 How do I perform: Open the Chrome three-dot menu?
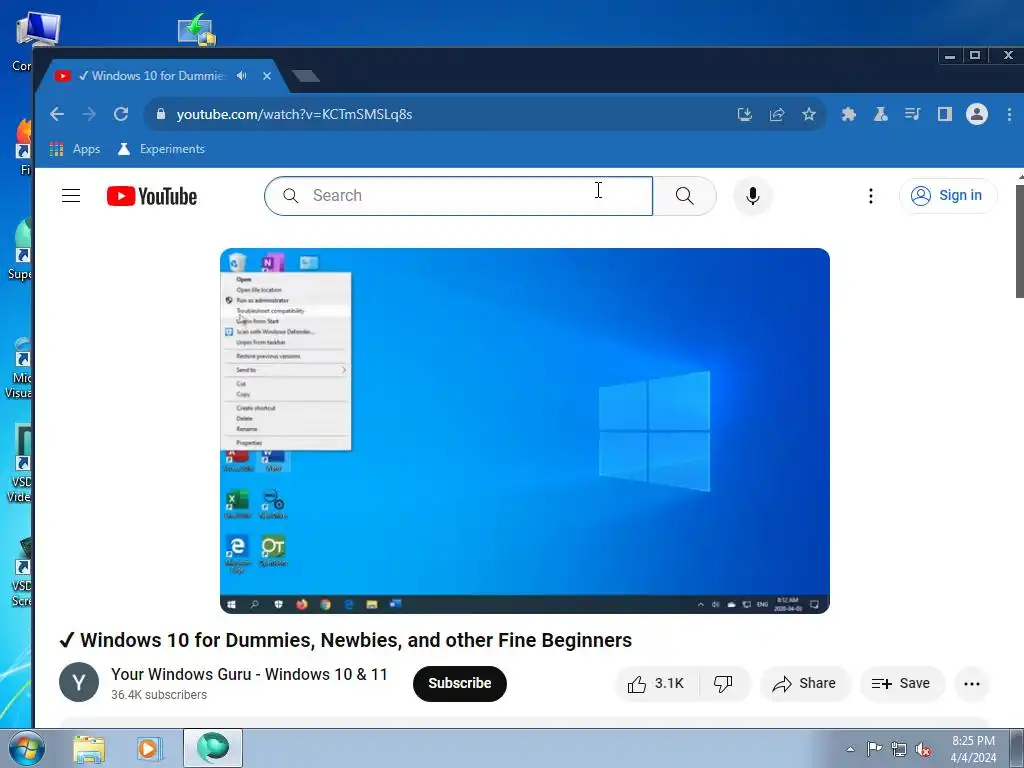click(x=1009, y=115)
